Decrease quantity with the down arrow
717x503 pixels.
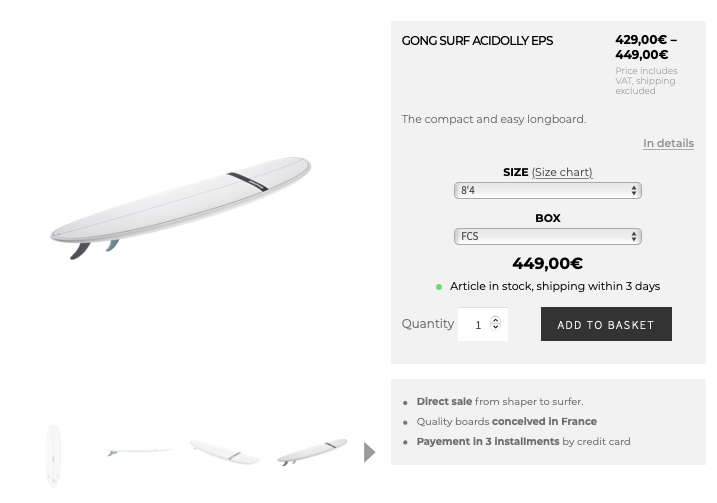point(495,327)
